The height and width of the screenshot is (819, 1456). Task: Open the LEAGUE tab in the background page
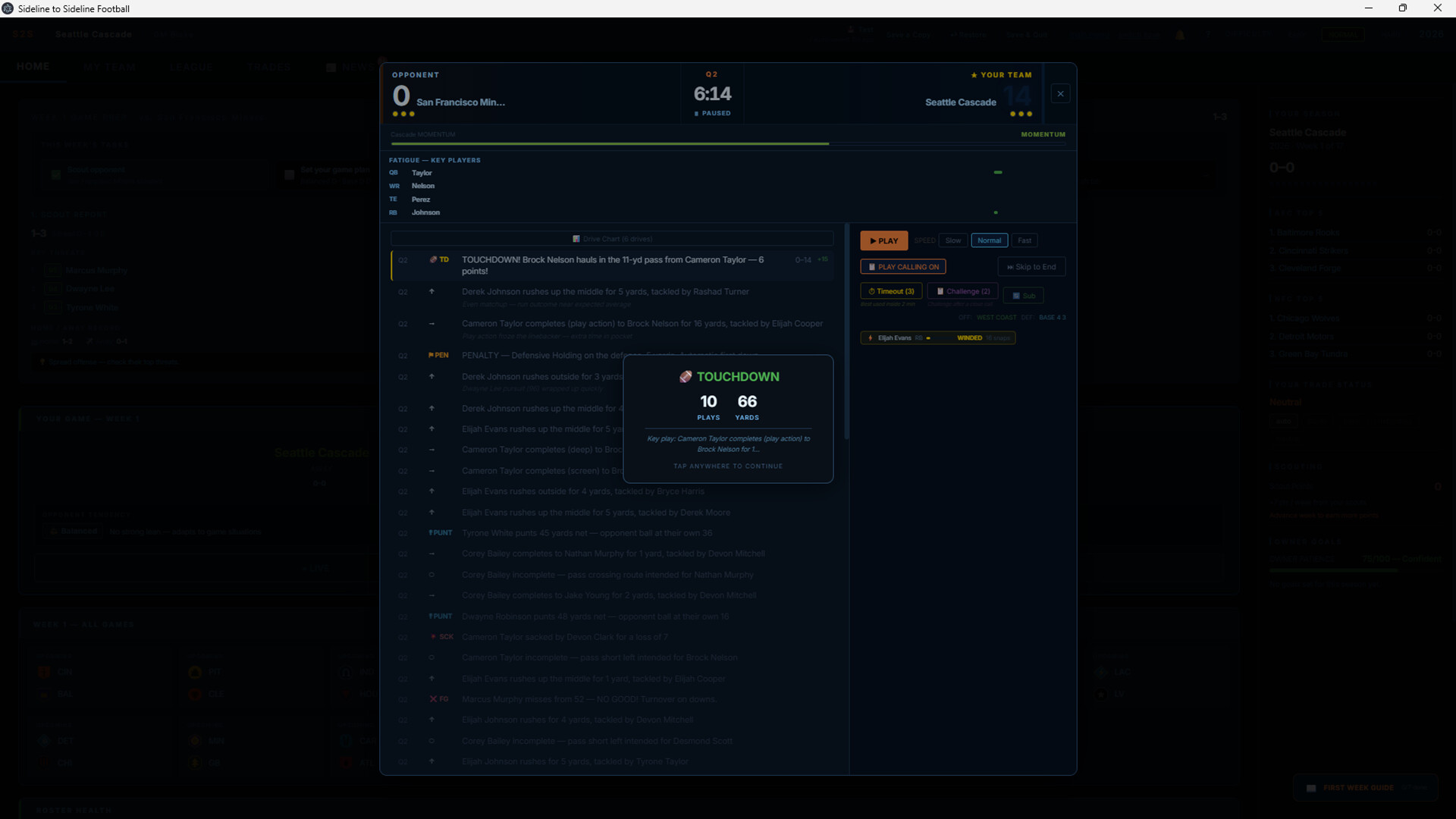click(x=191, y=67)
